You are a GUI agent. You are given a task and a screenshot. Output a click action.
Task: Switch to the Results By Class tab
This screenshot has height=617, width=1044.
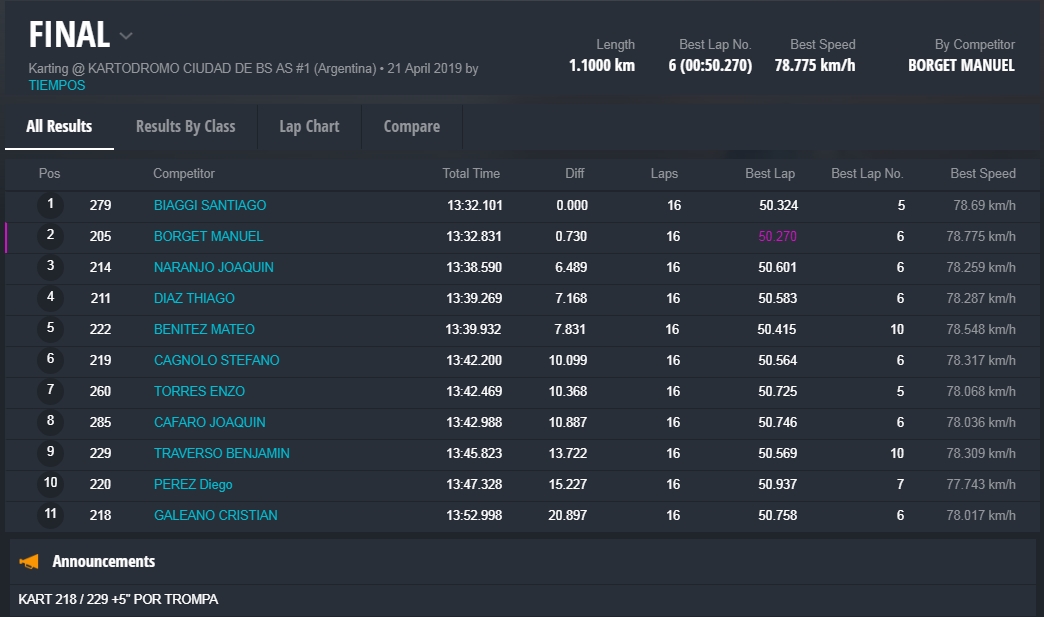(185, 126)
